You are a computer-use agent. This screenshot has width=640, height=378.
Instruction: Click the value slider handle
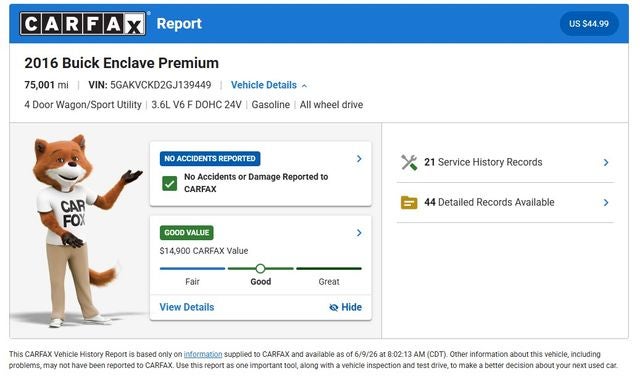pyautogui.click(x=260, y=268)
